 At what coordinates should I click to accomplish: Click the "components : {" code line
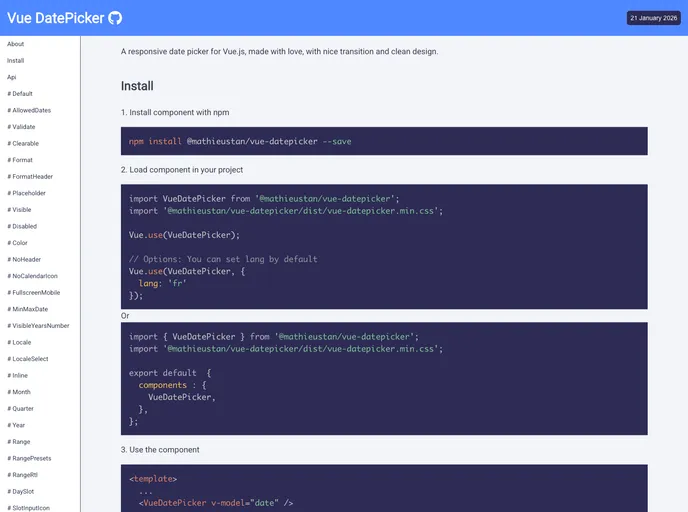coord(172,385)
